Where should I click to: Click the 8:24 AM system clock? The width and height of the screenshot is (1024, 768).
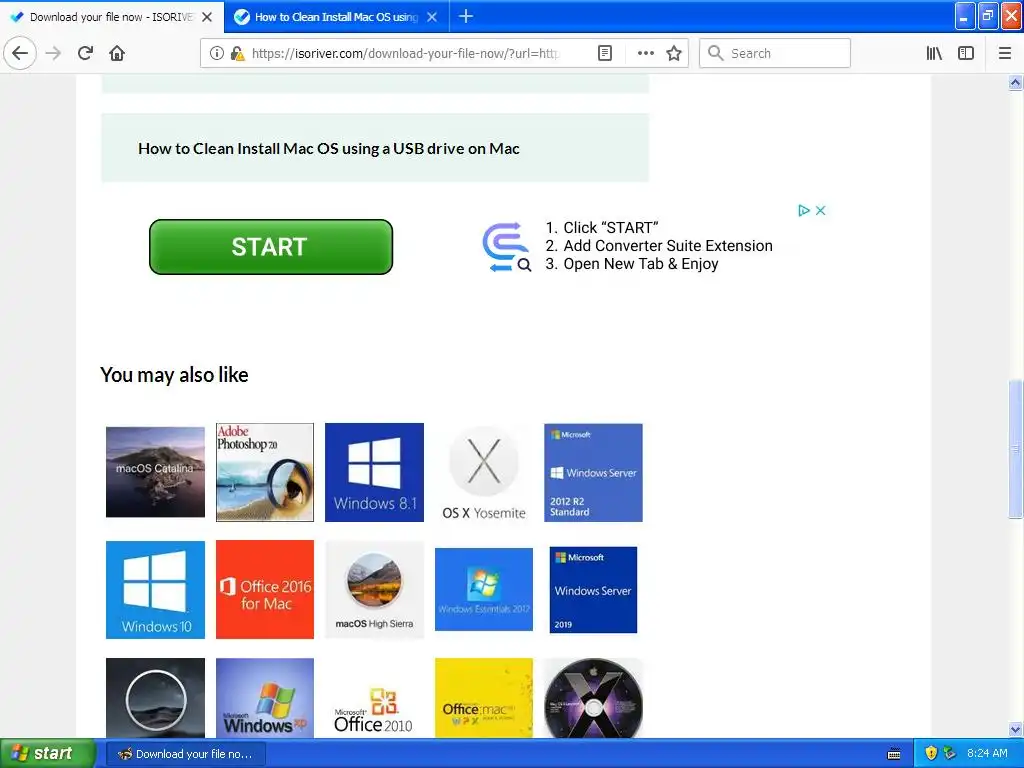point(987,754)
